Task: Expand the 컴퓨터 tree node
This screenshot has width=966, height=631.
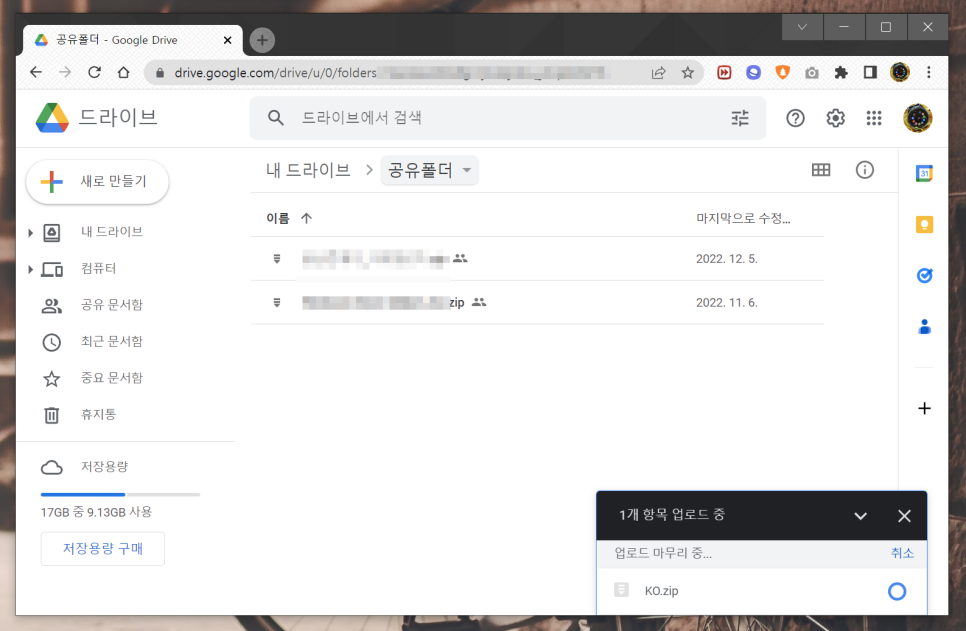Action: pyautogui.click(x=30, y=269)
